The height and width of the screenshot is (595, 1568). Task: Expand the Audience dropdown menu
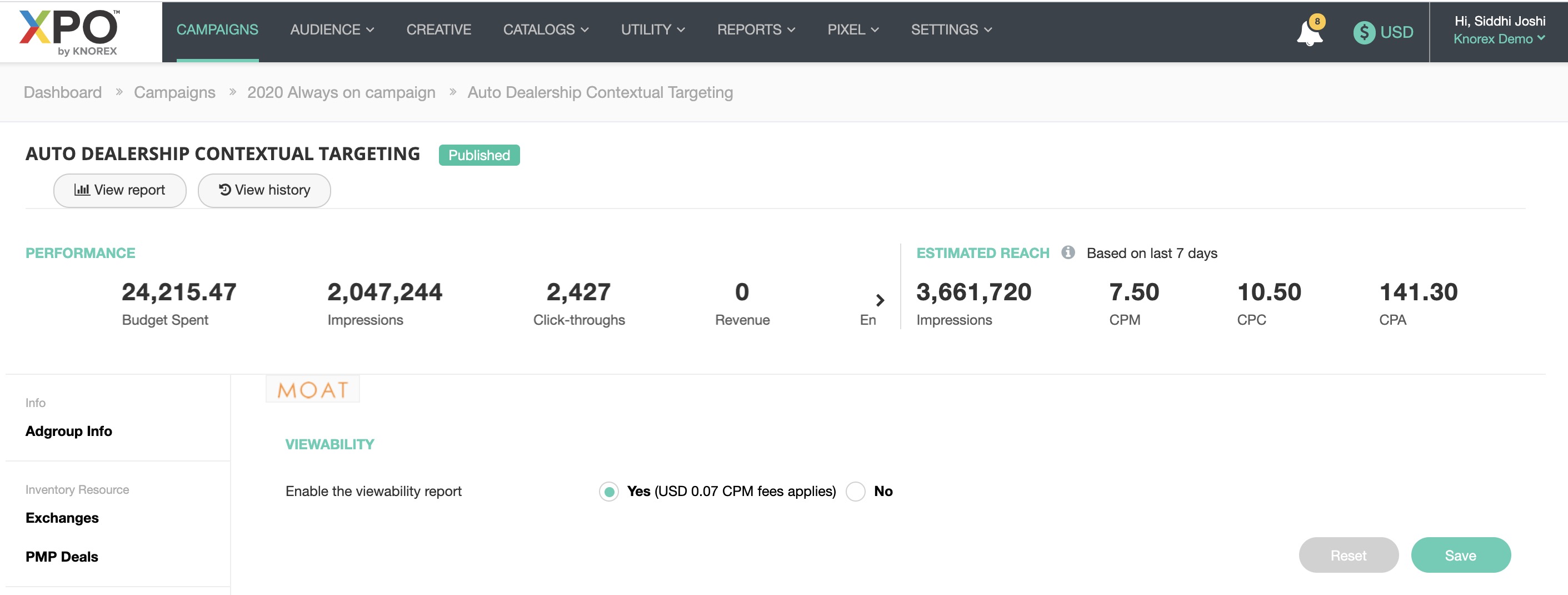332,30
